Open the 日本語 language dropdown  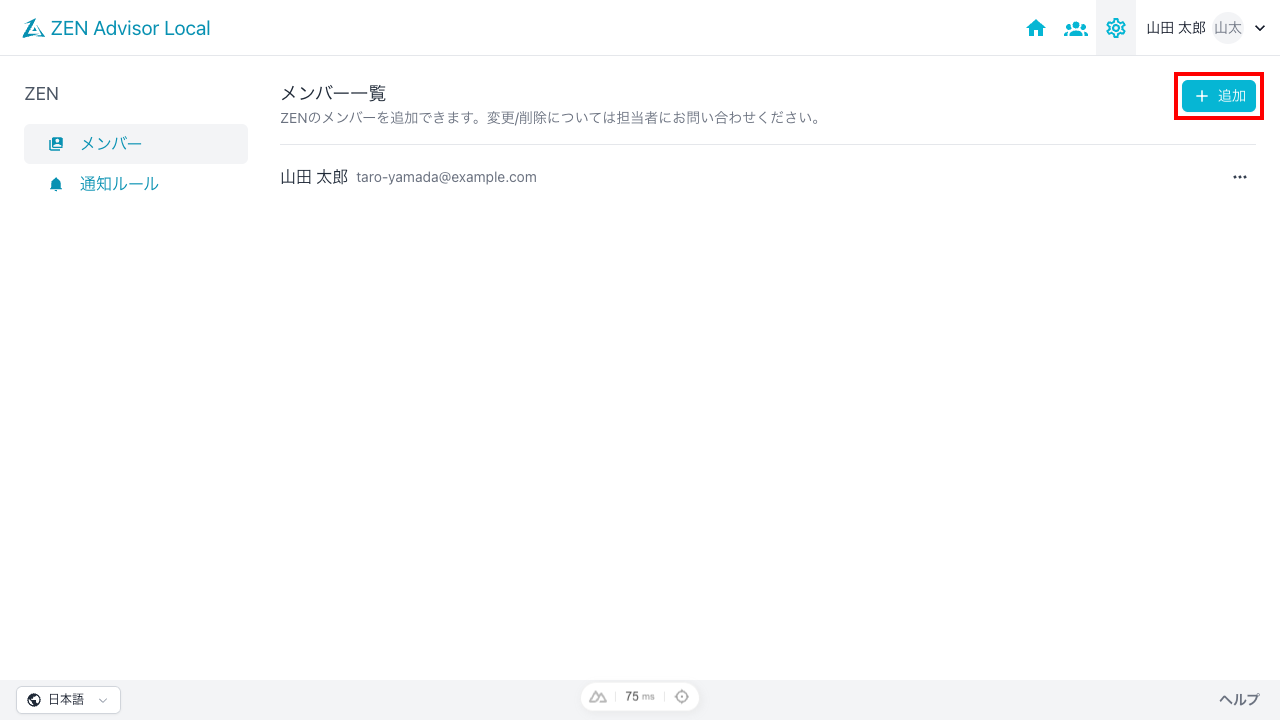(68, 699)
